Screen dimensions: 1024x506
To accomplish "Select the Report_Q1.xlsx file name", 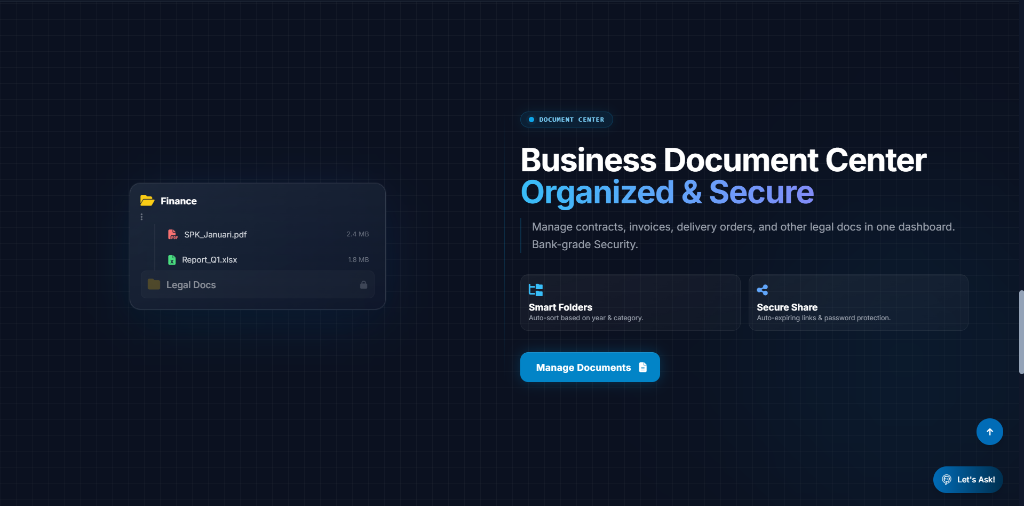I will [x=210, y=260].
